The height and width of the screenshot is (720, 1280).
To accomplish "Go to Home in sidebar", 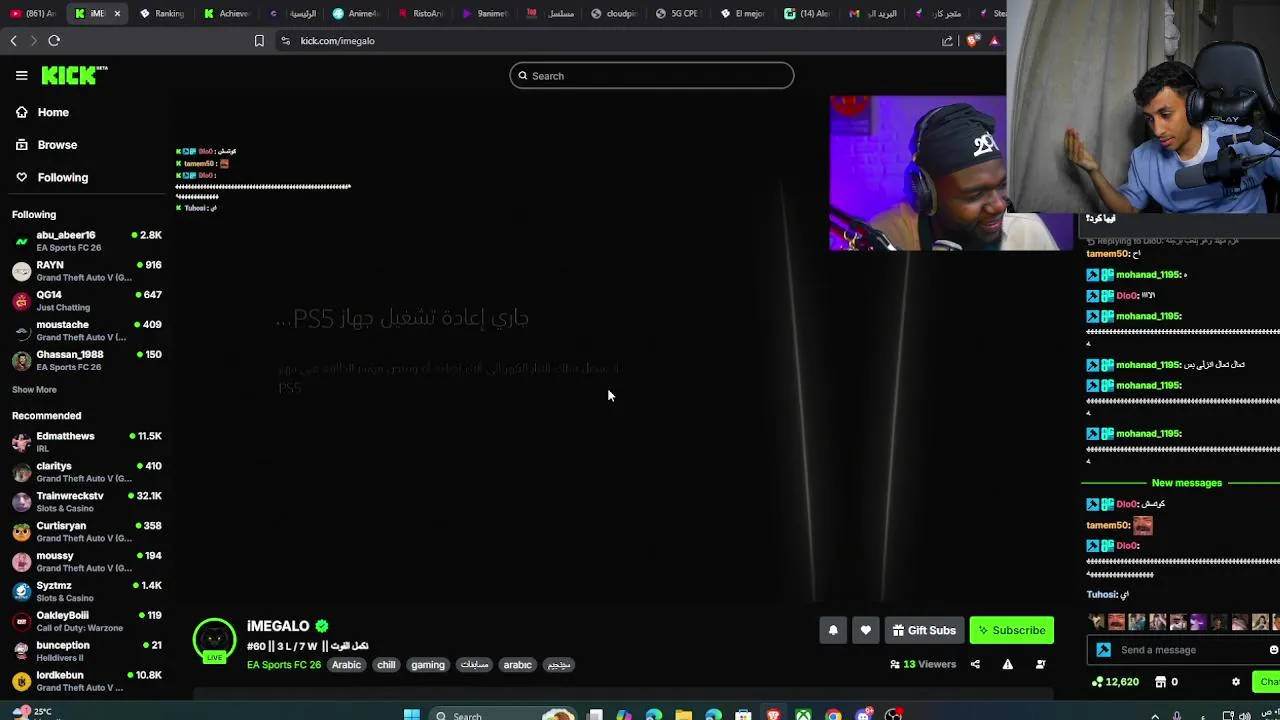I will click(x=53, y=112).
